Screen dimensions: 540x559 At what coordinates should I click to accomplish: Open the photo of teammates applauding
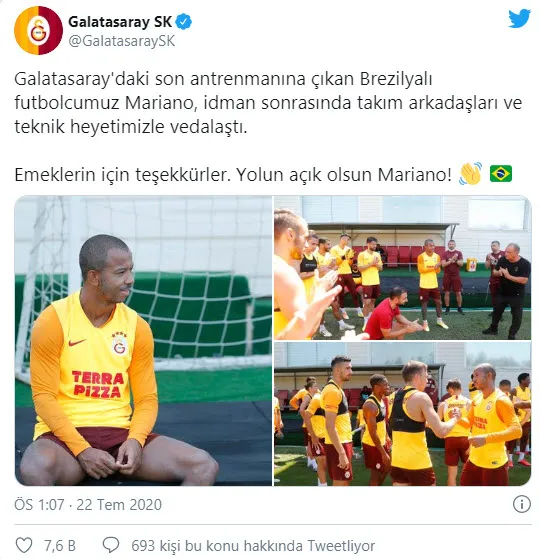click(402, 267)
